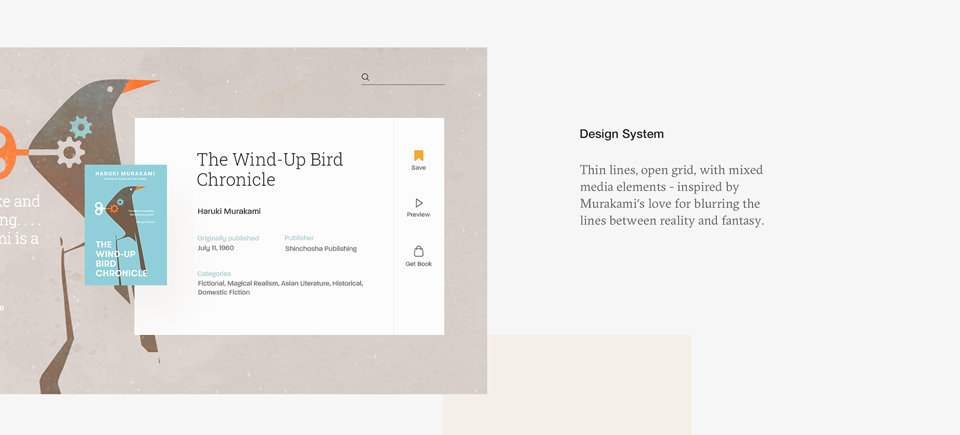Click the Originally published label
This screenshot has height=435, width=960.
pyautogui.click(x=228, y=238)
